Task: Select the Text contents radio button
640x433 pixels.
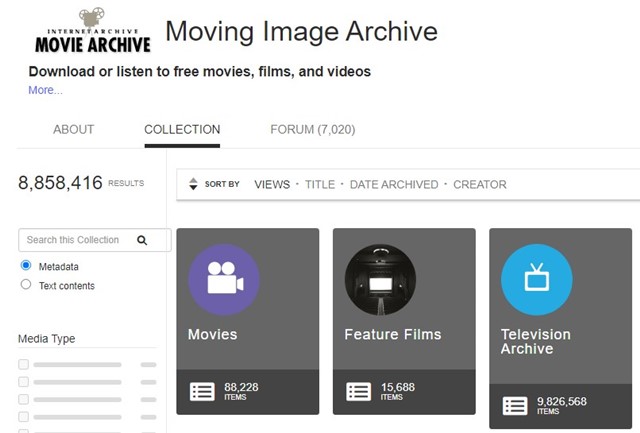Action: [x=26, y=285]
